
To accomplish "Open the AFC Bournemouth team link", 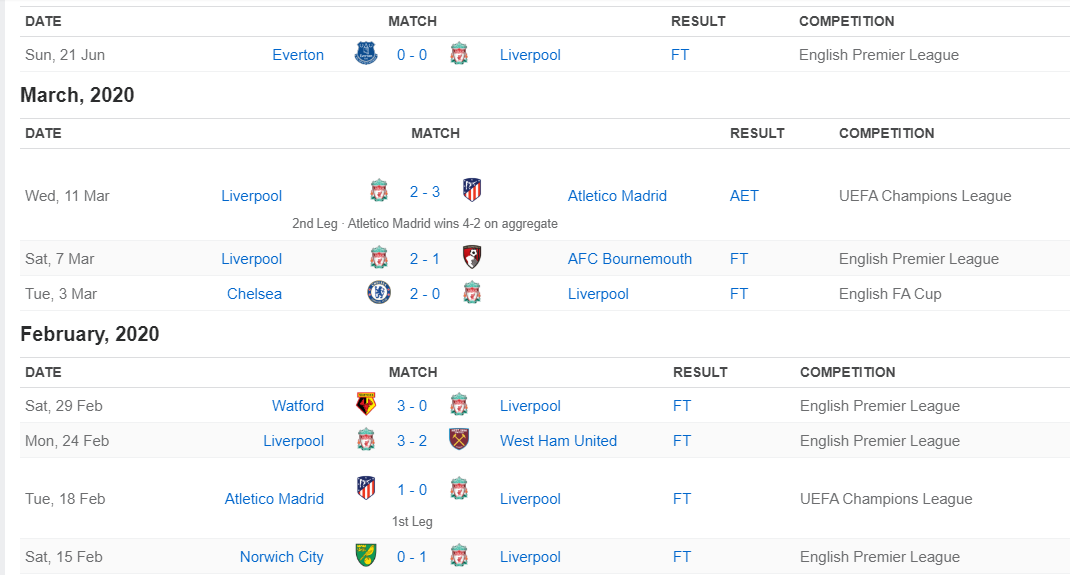I will click(x=630, y=259).
